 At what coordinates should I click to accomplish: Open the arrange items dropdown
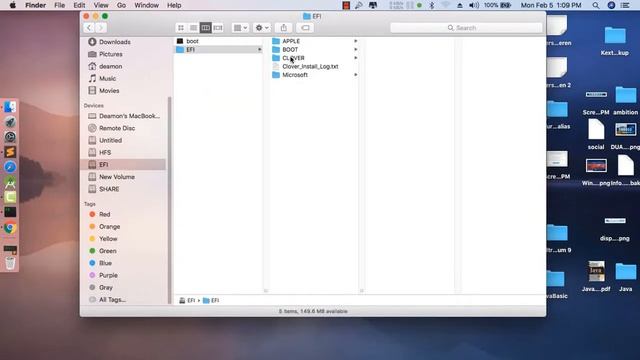pyautogui.click(x=240, y=28)
